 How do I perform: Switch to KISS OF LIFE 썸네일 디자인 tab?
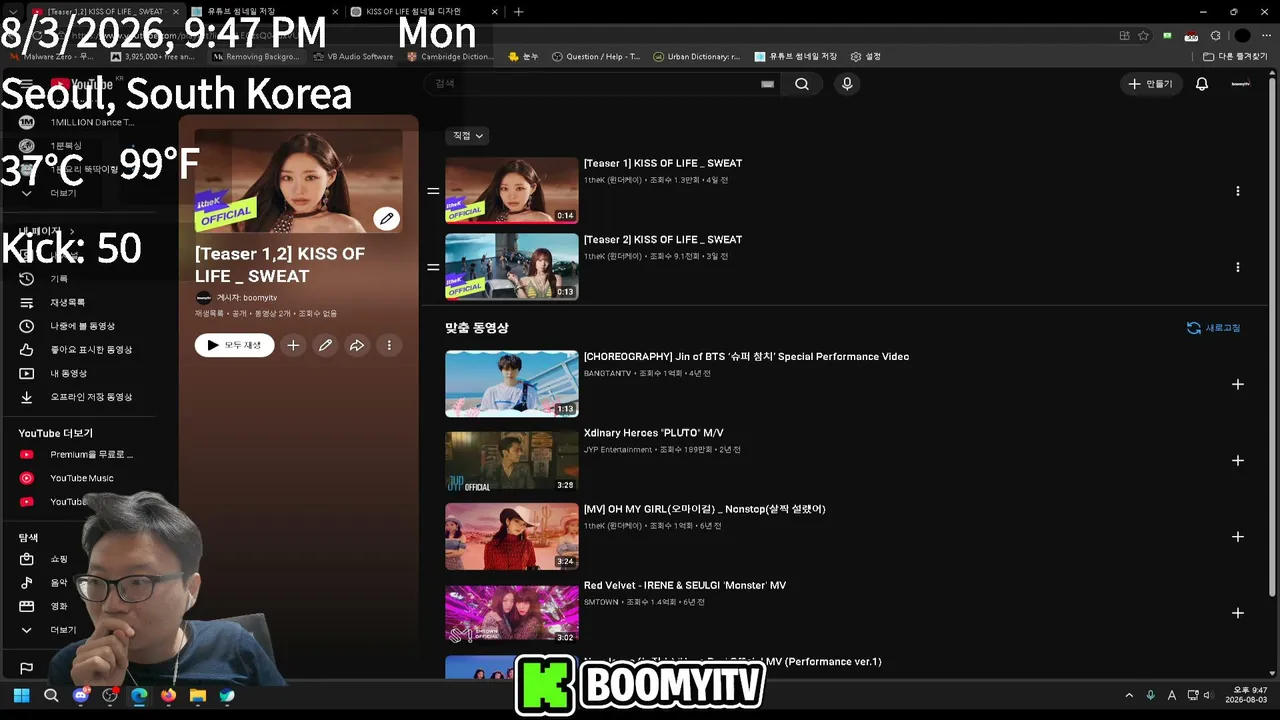421,12
